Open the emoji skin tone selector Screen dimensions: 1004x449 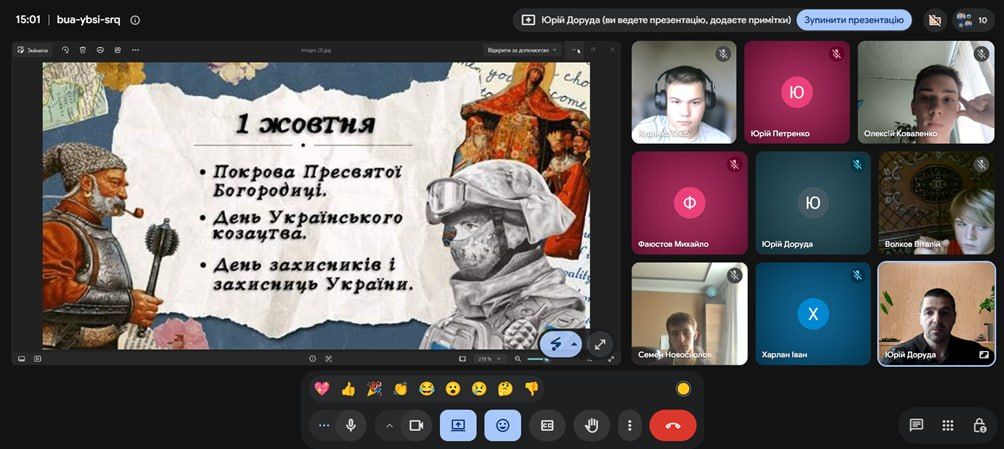tap(683, 388)
